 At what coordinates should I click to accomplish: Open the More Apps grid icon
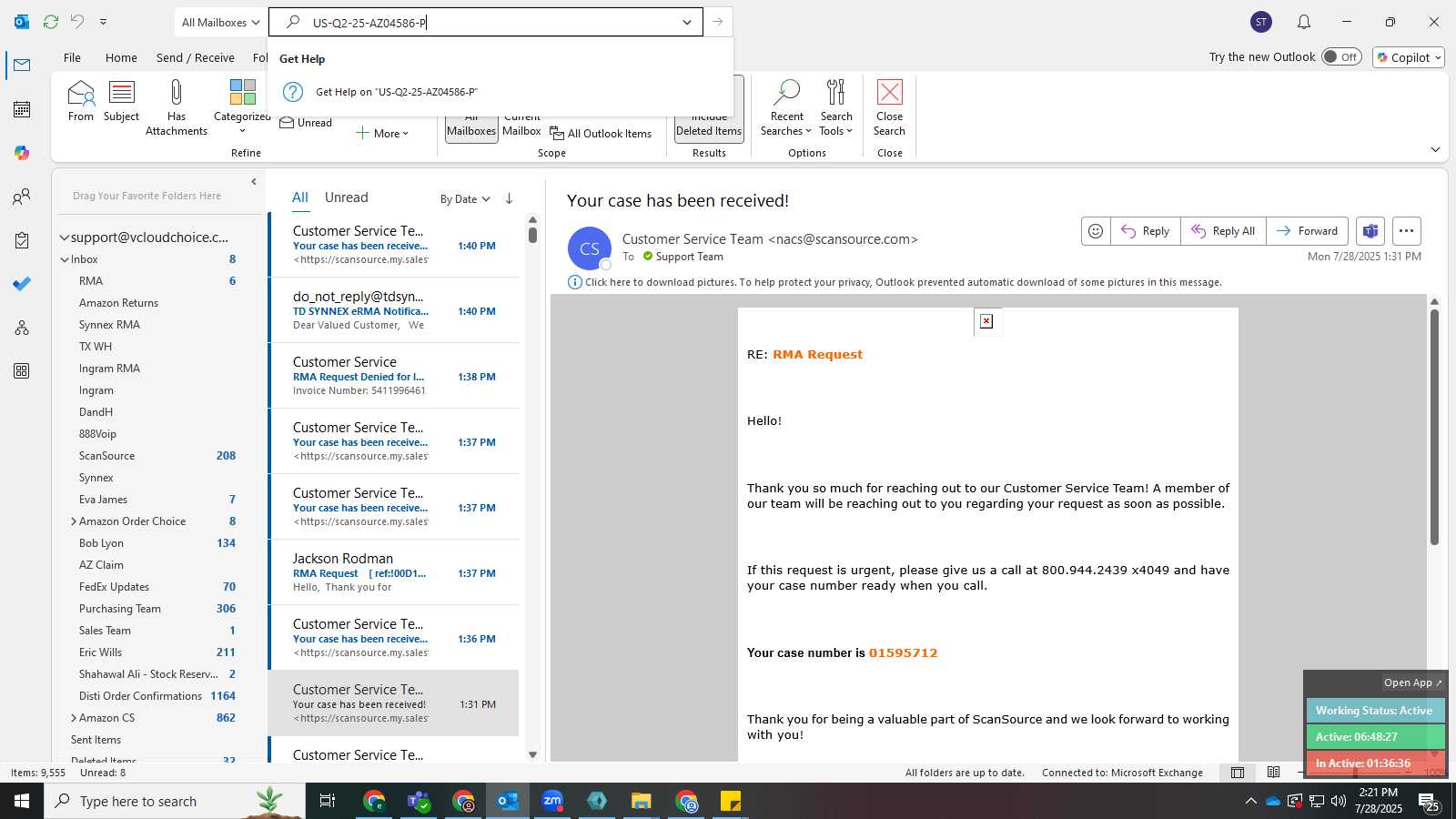tap(22, 371)
